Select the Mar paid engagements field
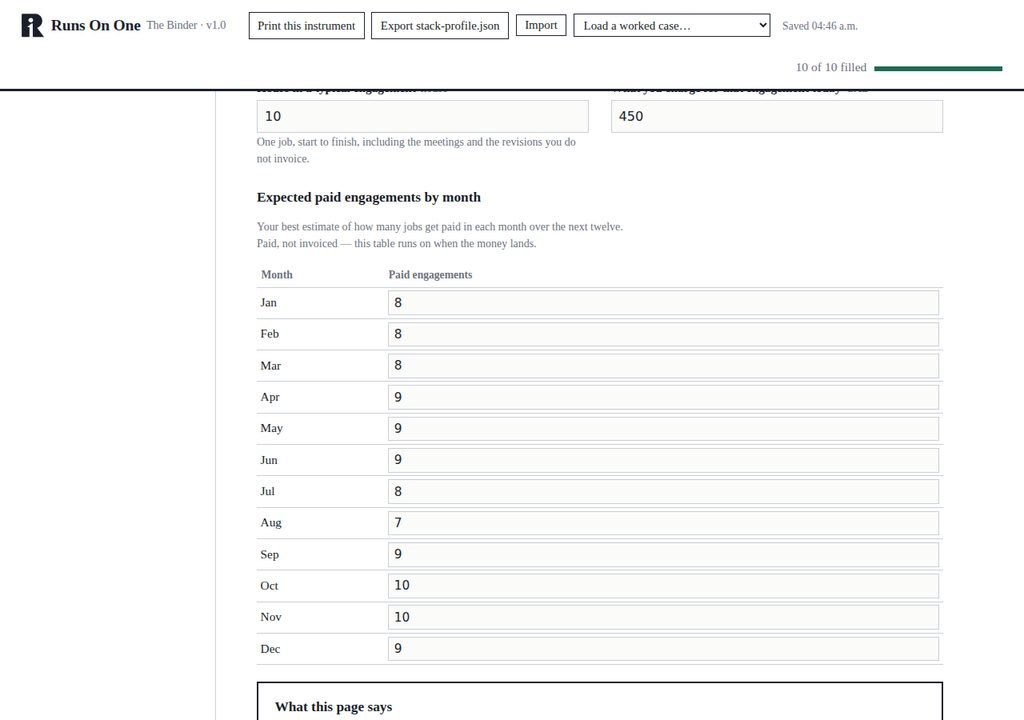This screenshot has width=1024, height=720. pyautogui.click(x=664, y=365)
